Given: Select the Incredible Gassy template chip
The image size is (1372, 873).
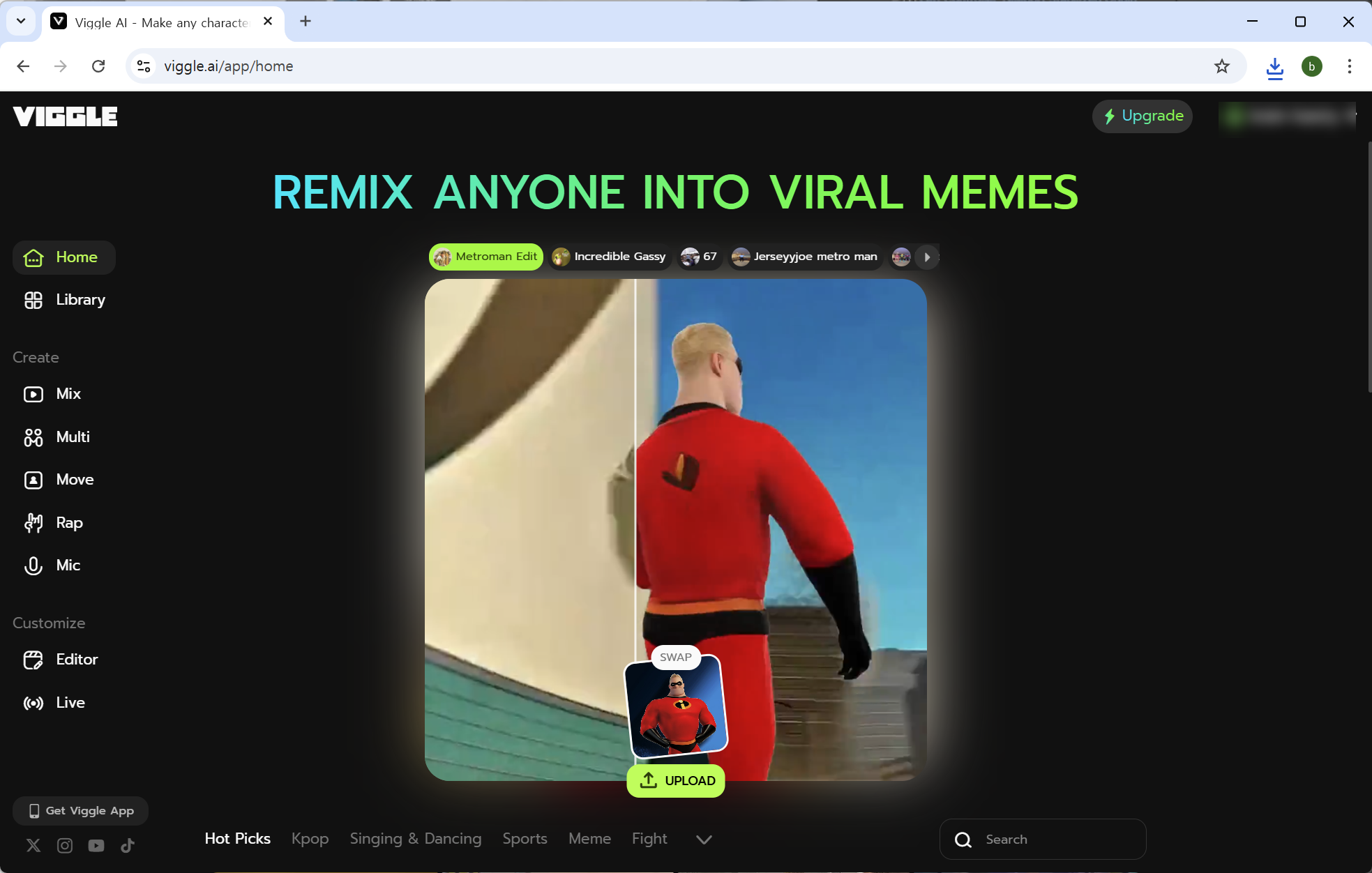Looking at the screenshot, I should pyautogui.click(x=610, y=257).
